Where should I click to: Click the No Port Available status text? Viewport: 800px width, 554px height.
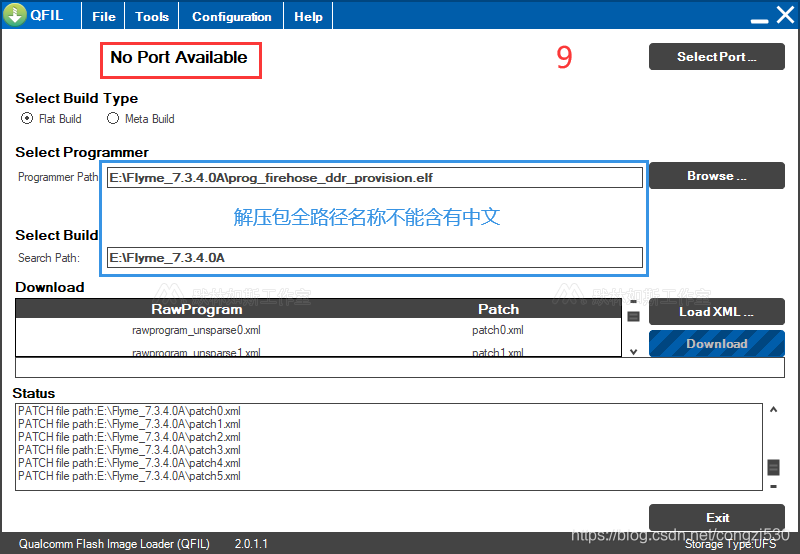pos(179,57)
